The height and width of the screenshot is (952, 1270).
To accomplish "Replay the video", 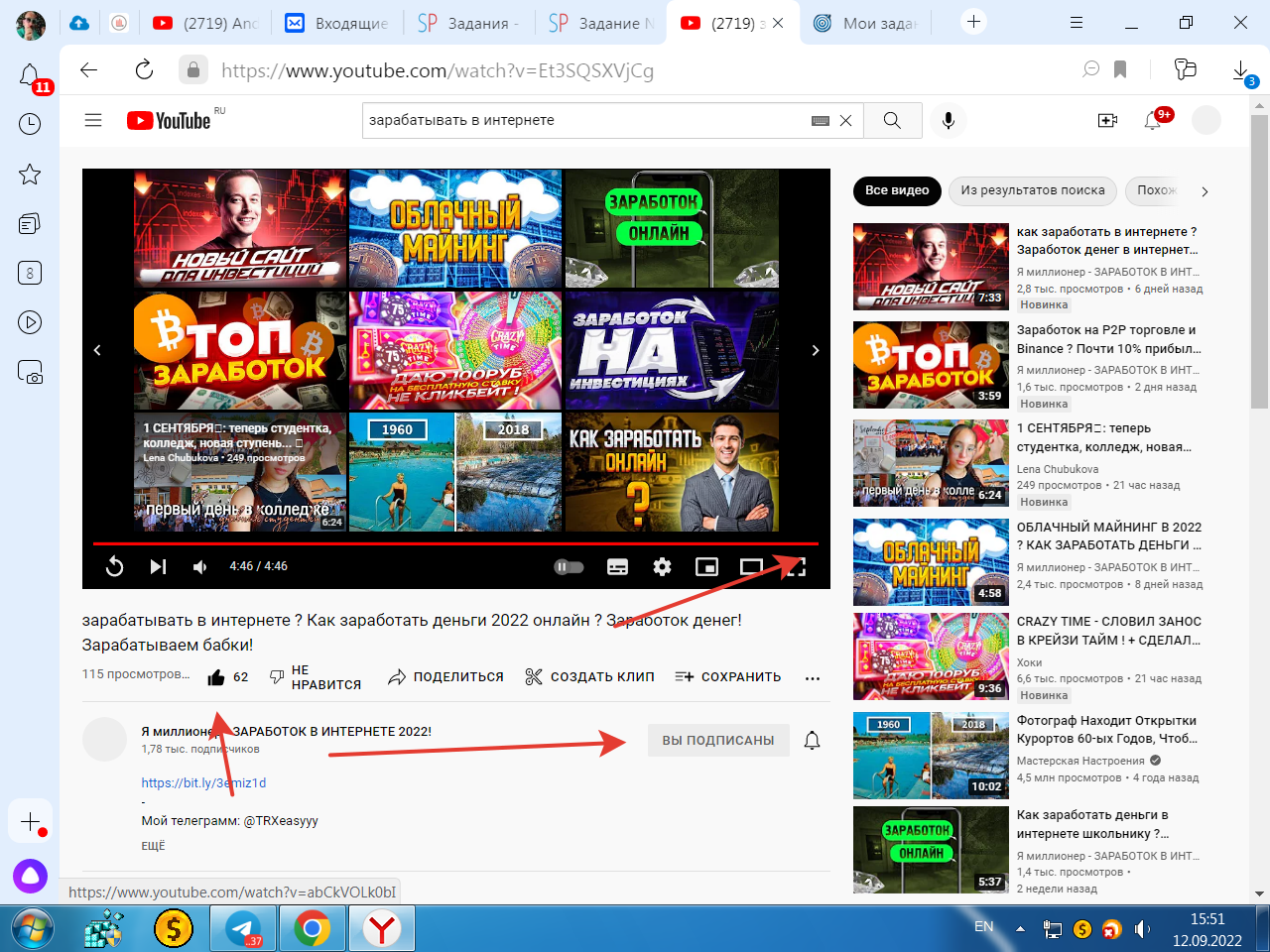I will pyautogui.click(x=114, y=566).
